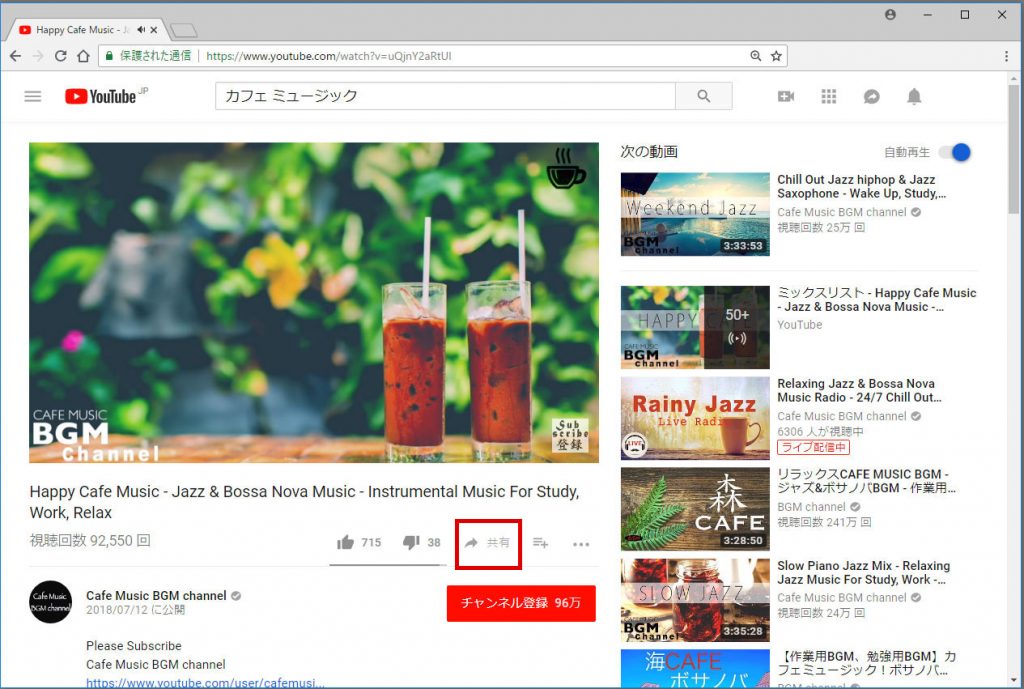Mute the tab via speaker icon

click(x=141, y=29)
